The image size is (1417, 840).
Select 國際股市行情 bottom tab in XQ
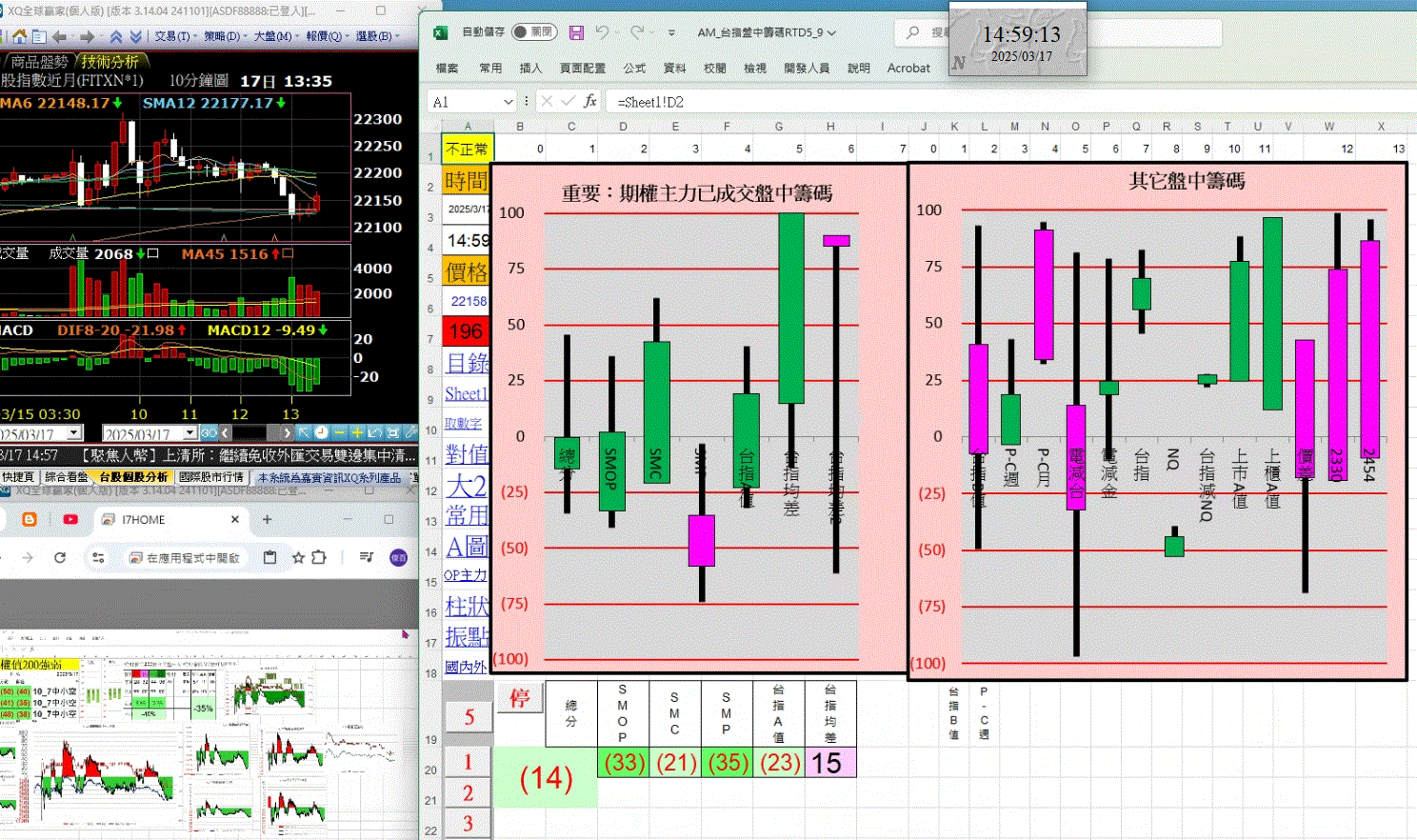[x=211, y=477]
